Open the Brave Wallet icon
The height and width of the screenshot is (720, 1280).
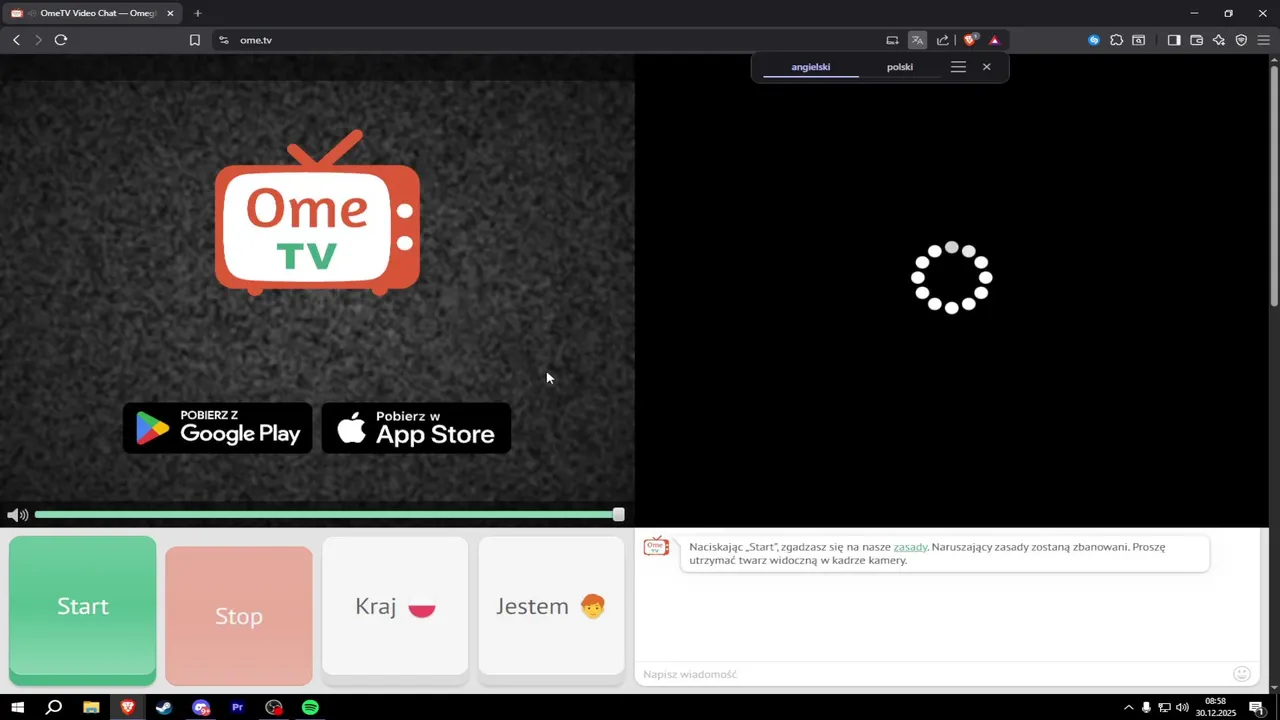pyautogui.click(x=1196, y=40)
